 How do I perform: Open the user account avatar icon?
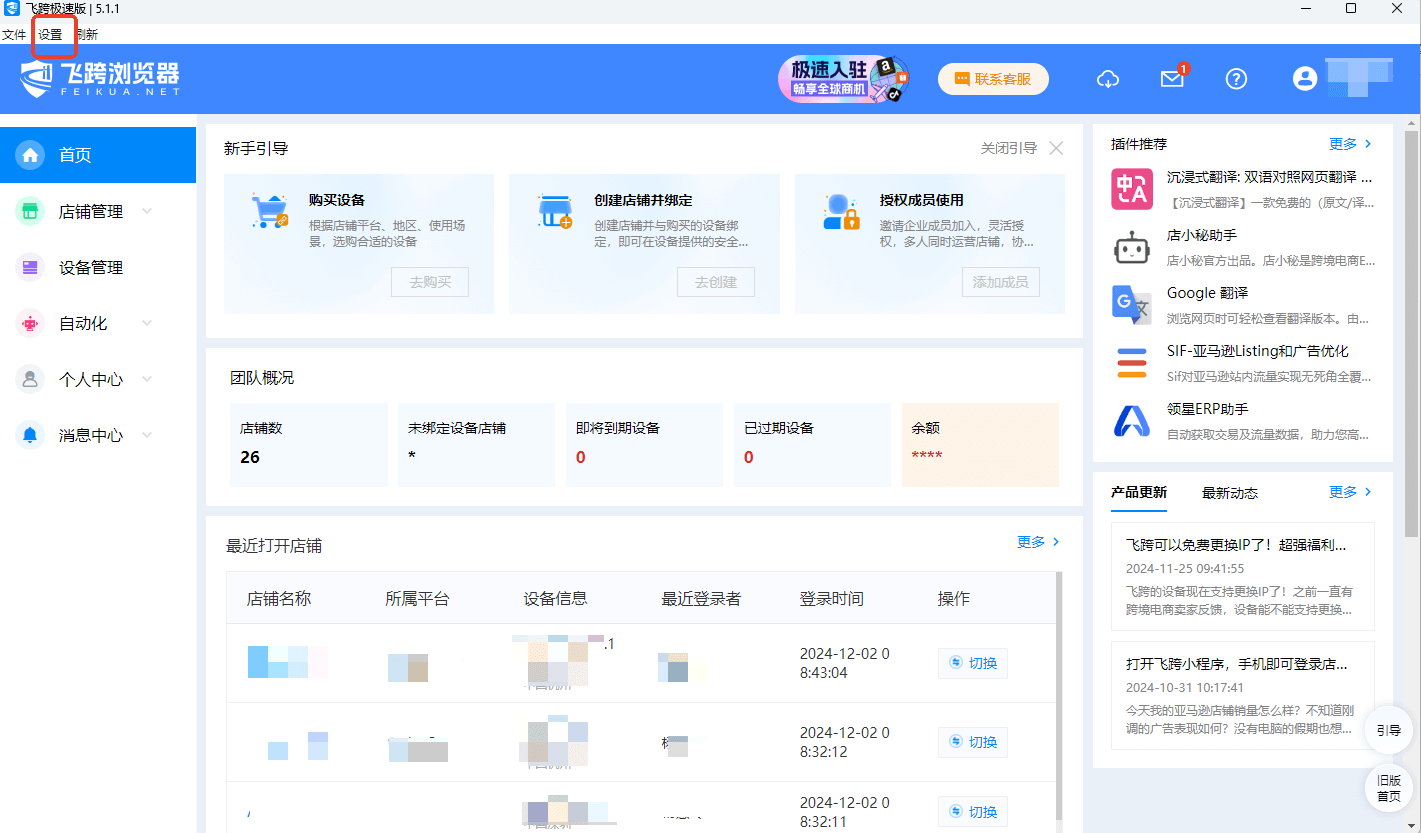[x=1304, y=79]
